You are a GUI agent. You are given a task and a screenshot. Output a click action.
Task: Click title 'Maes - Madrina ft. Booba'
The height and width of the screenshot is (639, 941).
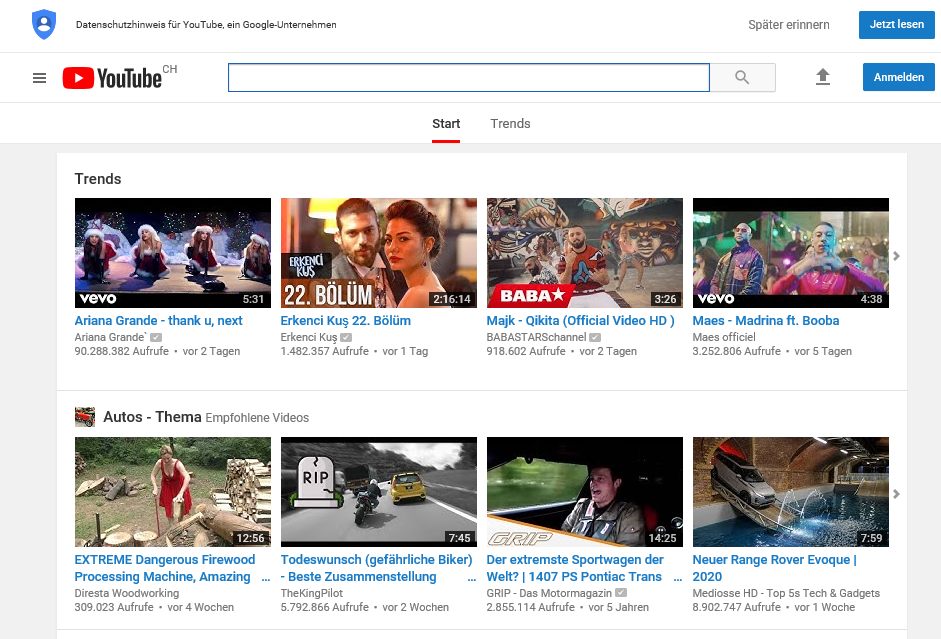click(x=766, y=320)
